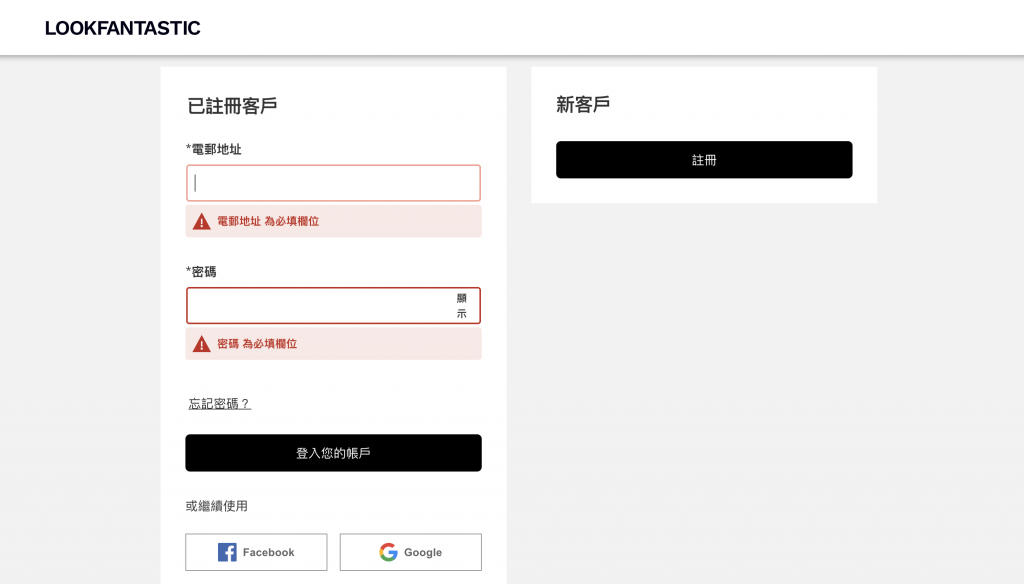This screenshot has height=584, width=1024.
Task: Open the 忘記密碼？ forgot password link
Action: (219, 404)
